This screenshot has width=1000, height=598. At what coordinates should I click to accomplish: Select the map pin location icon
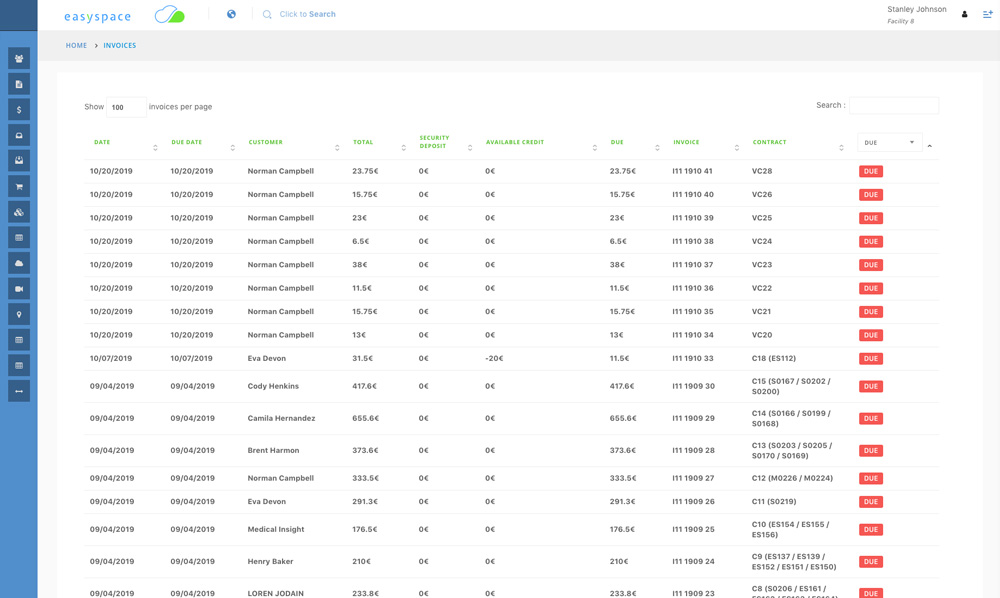19,314
